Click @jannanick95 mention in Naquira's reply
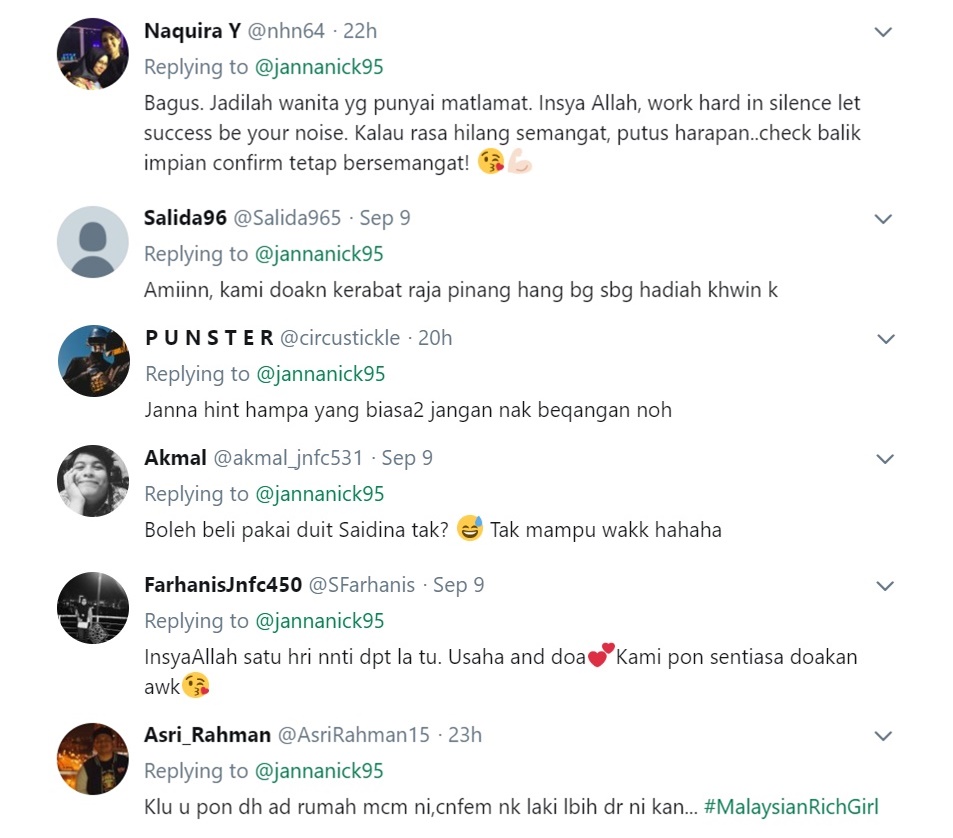 [x=319, y=67]
